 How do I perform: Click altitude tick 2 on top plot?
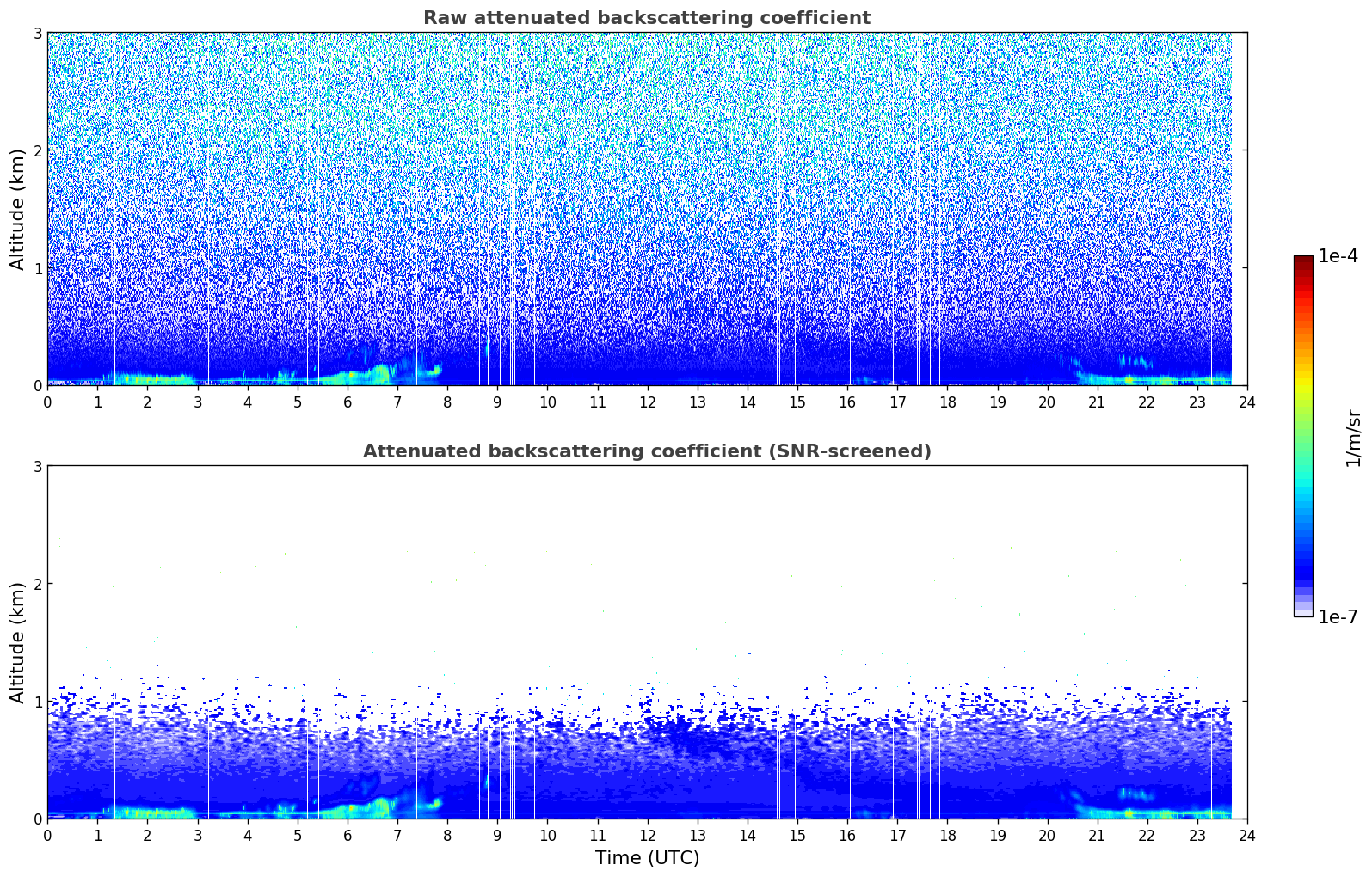[37, 150]
